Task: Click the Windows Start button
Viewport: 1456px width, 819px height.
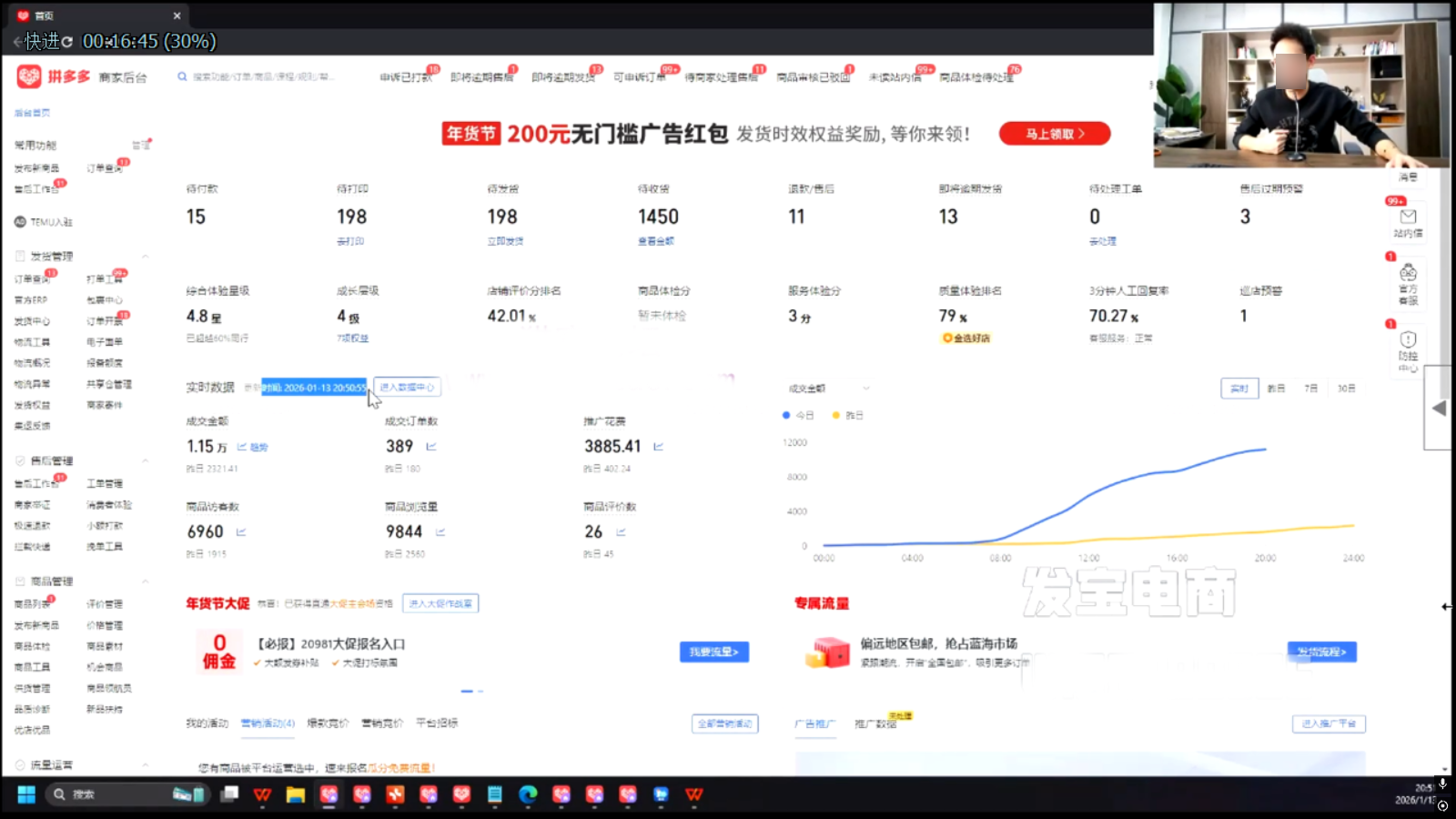Action: pos(26,794)
